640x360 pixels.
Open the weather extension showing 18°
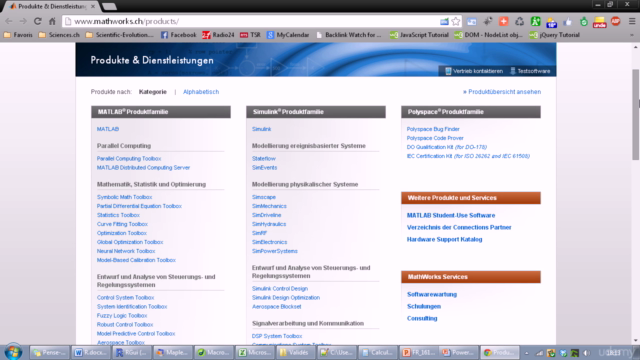pos(551,22)
